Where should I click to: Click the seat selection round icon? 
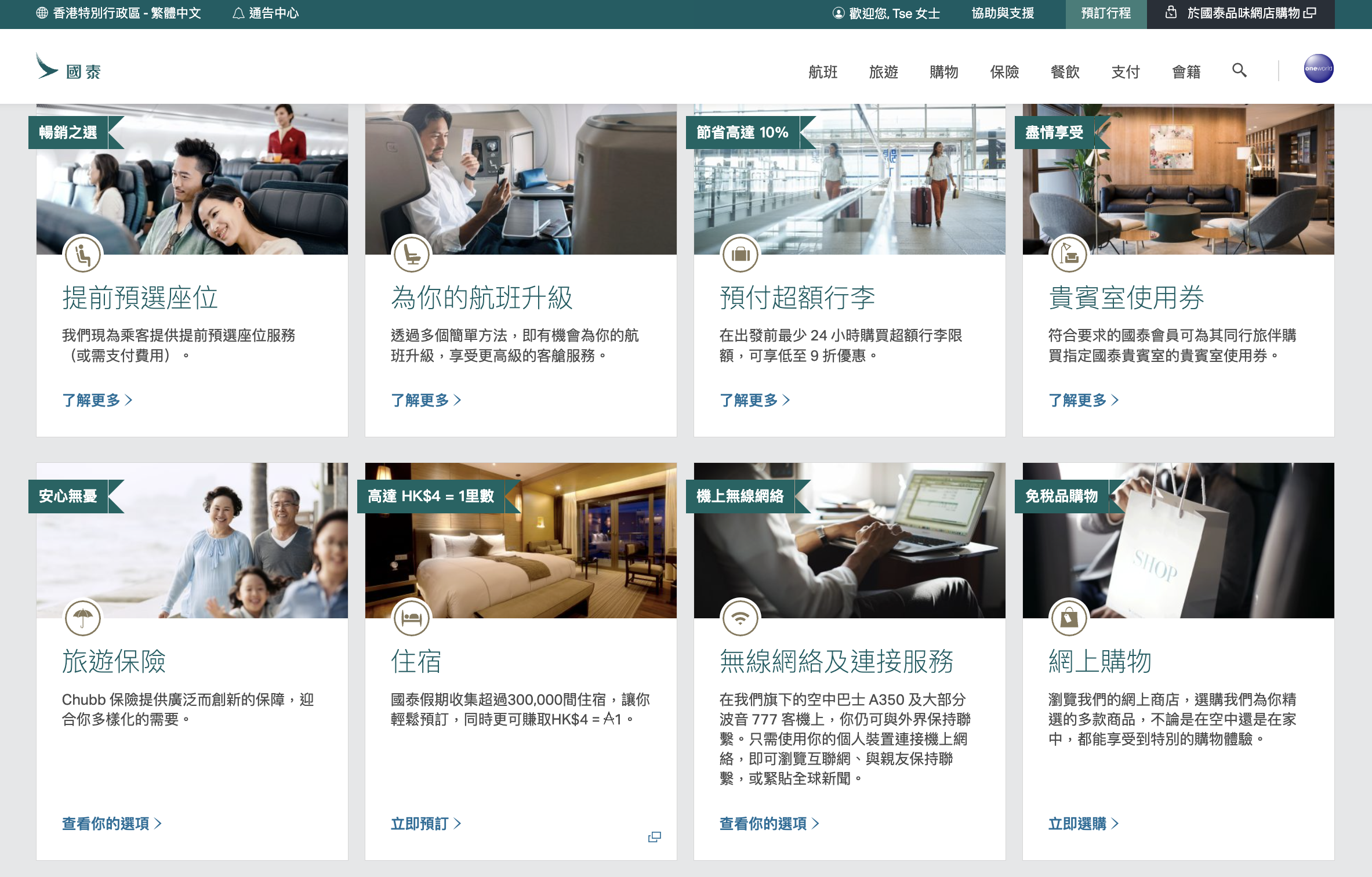tap(83, 255)
